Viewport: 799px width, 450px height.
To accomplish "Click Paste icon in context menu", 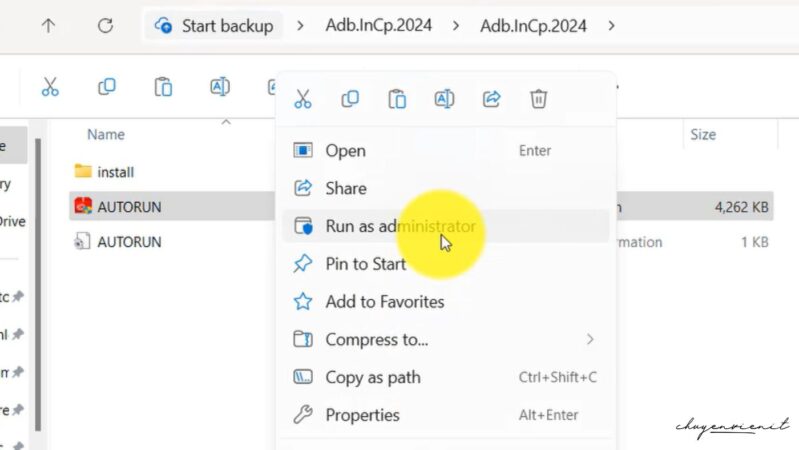I will click(x=397, y=99).
